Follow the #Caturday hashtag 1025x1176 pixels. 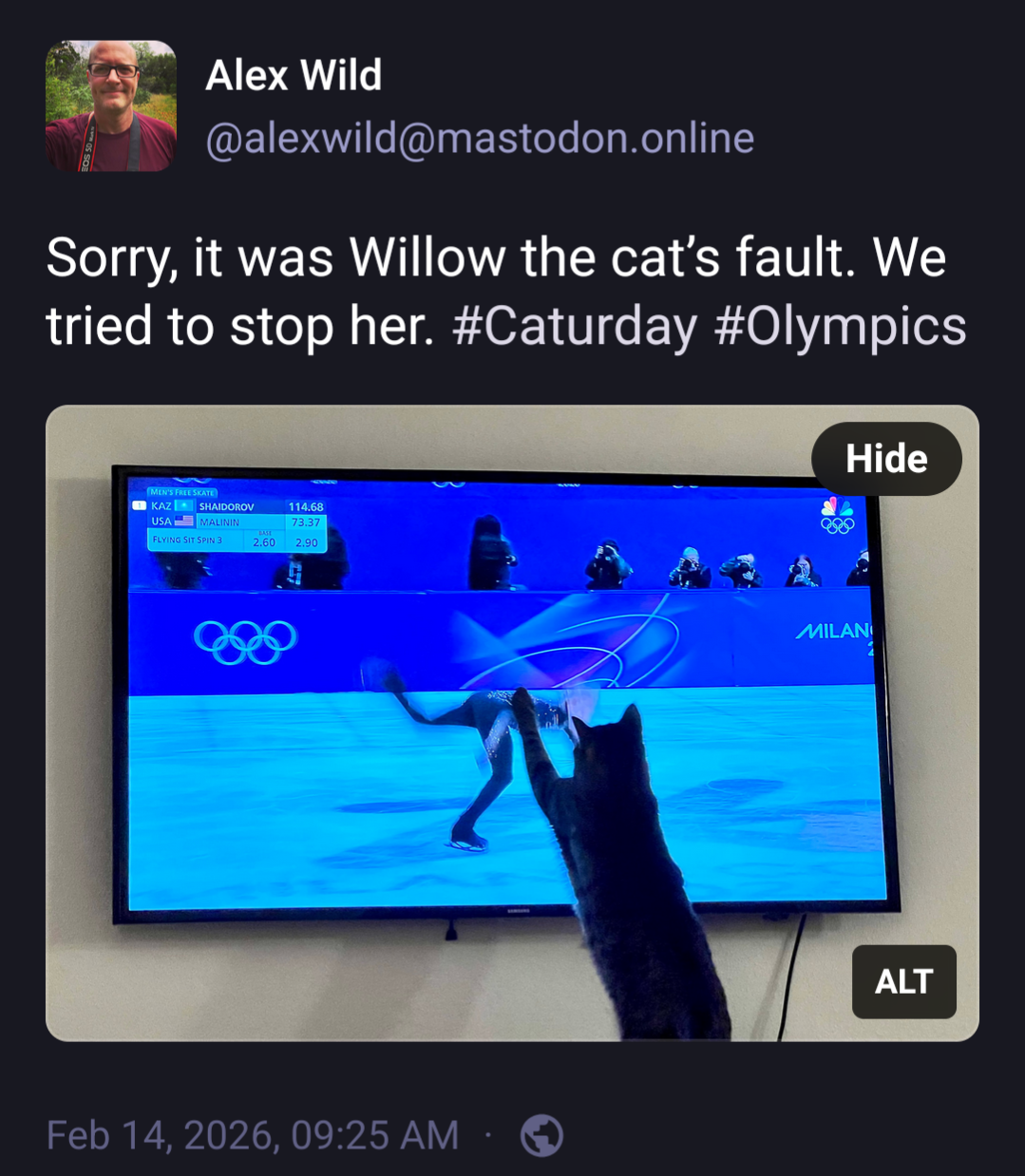click(575, 327)
